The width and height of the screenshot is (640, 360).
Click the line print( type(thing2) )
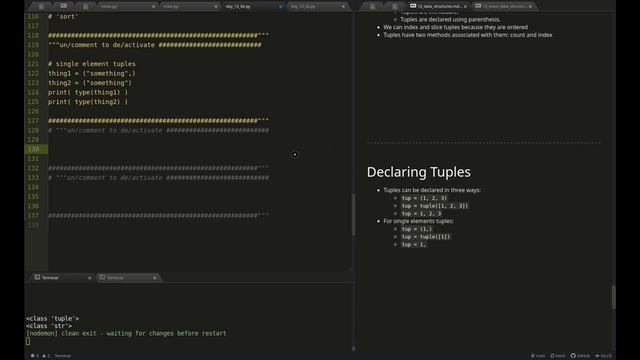click(88, 102)
